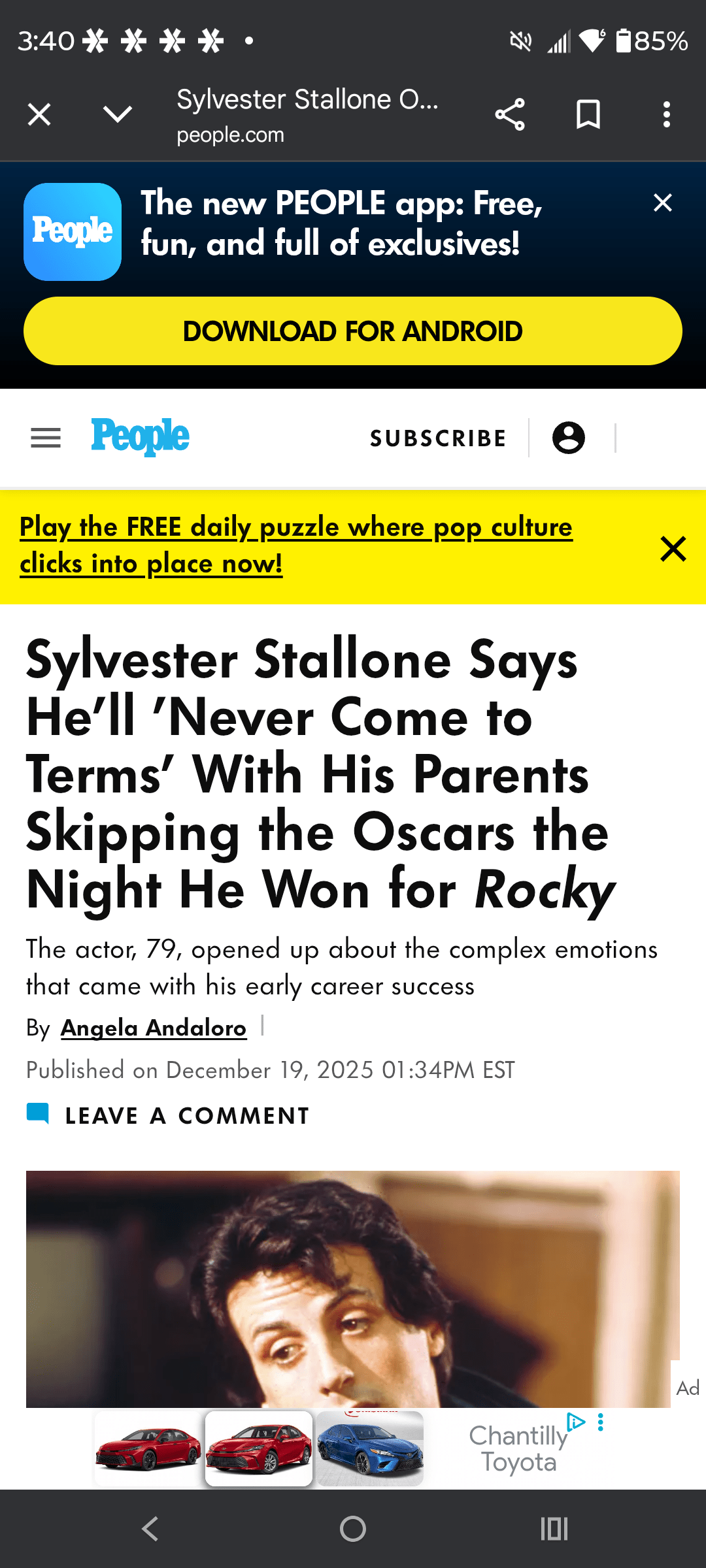Open the three-dot overflow menu
The height and width of the screenshot is (1568, 706).
click(x=666, y=115)
